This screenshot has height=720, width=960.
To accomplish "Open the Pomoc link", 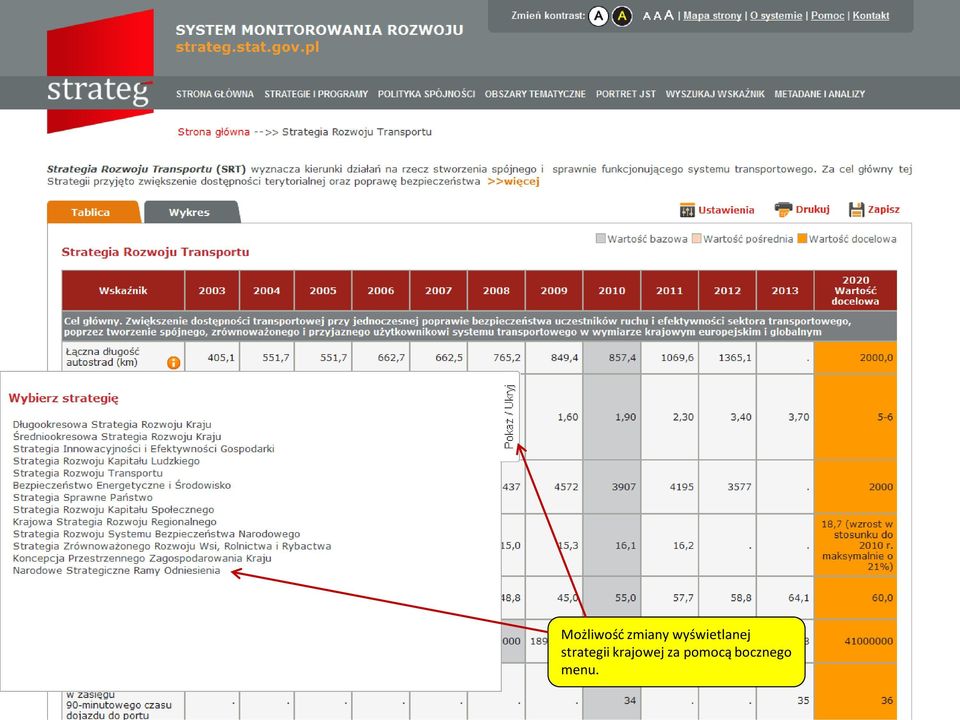I will (827, 16).
